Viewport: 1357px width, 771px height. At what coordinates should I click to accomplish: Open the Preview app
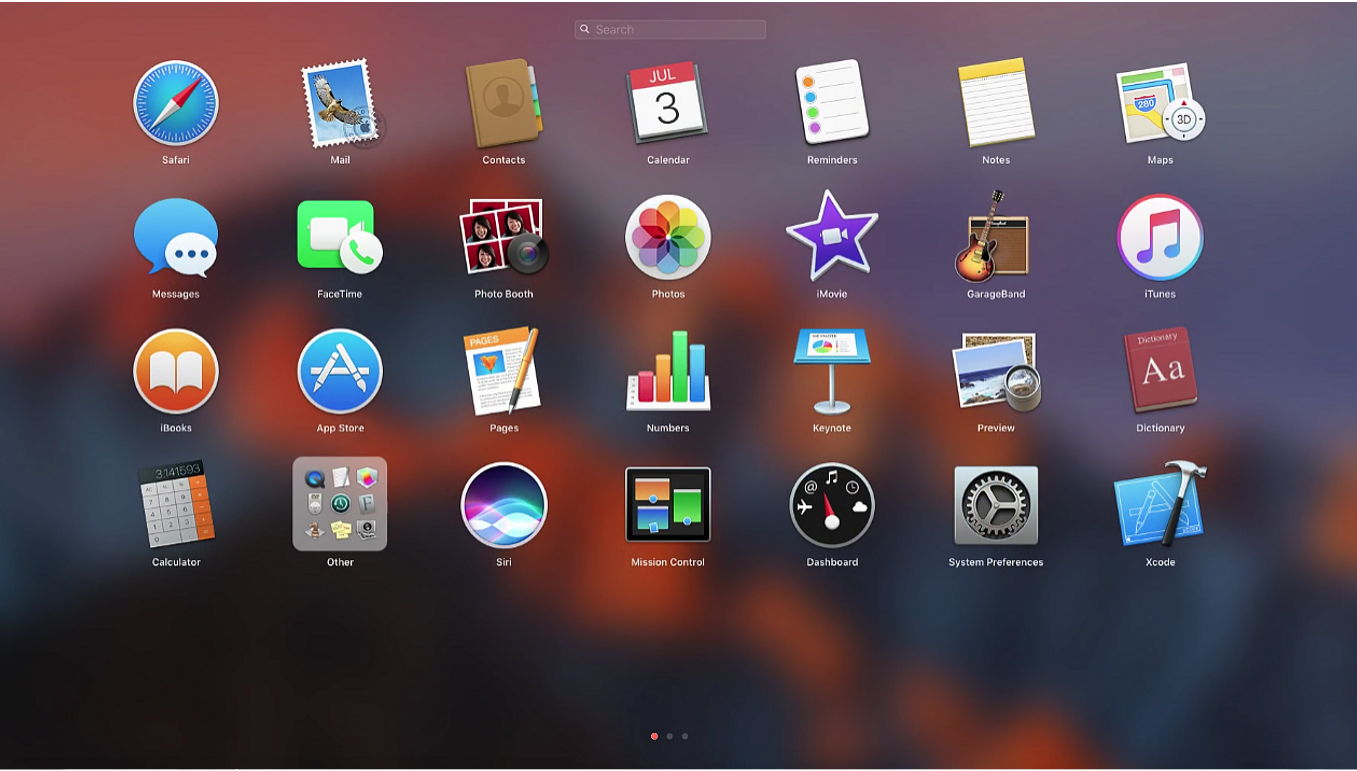click(x=996, y=372)
